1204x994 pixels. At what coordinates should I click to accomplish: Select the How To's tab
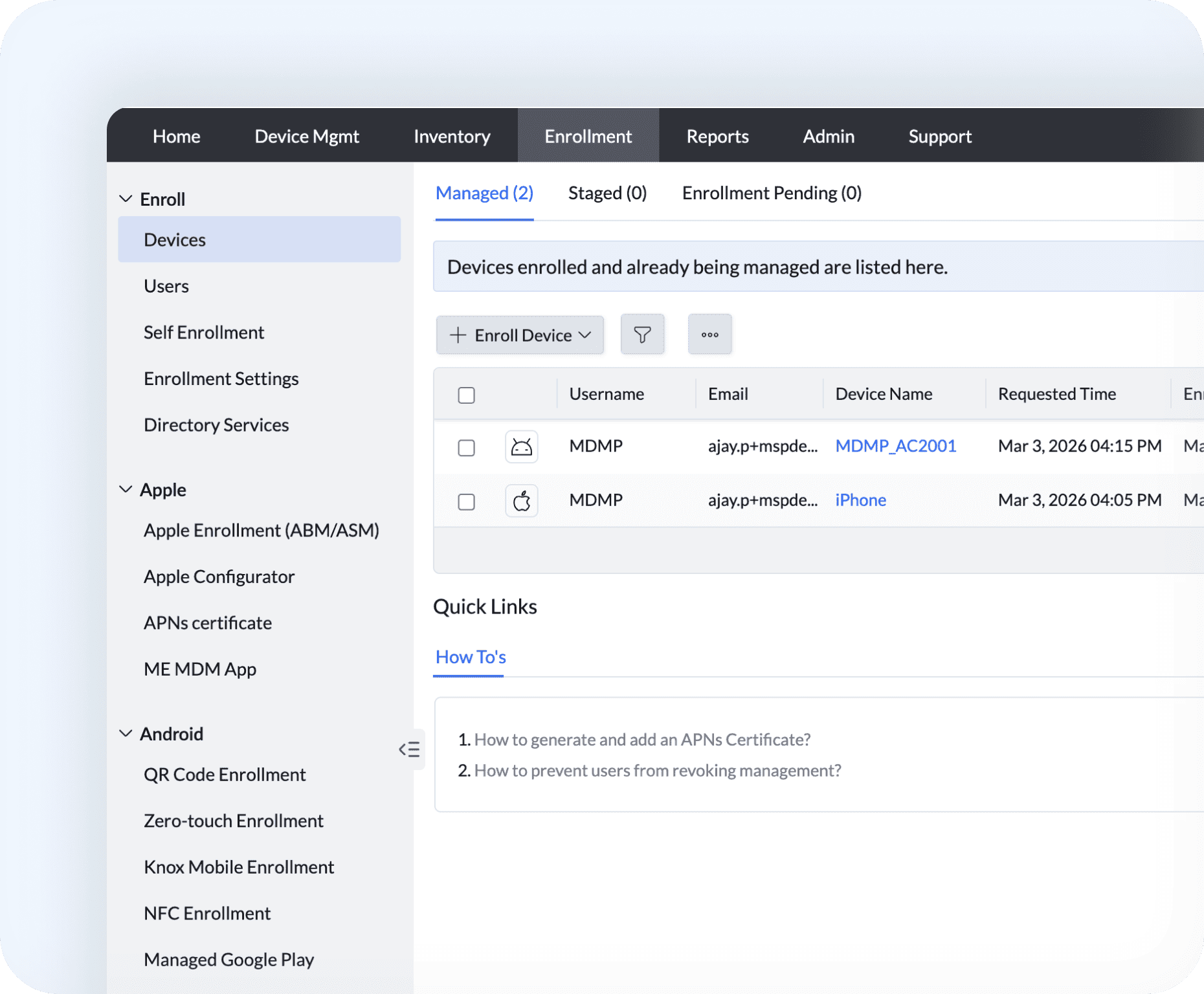[x=471, y=657]
